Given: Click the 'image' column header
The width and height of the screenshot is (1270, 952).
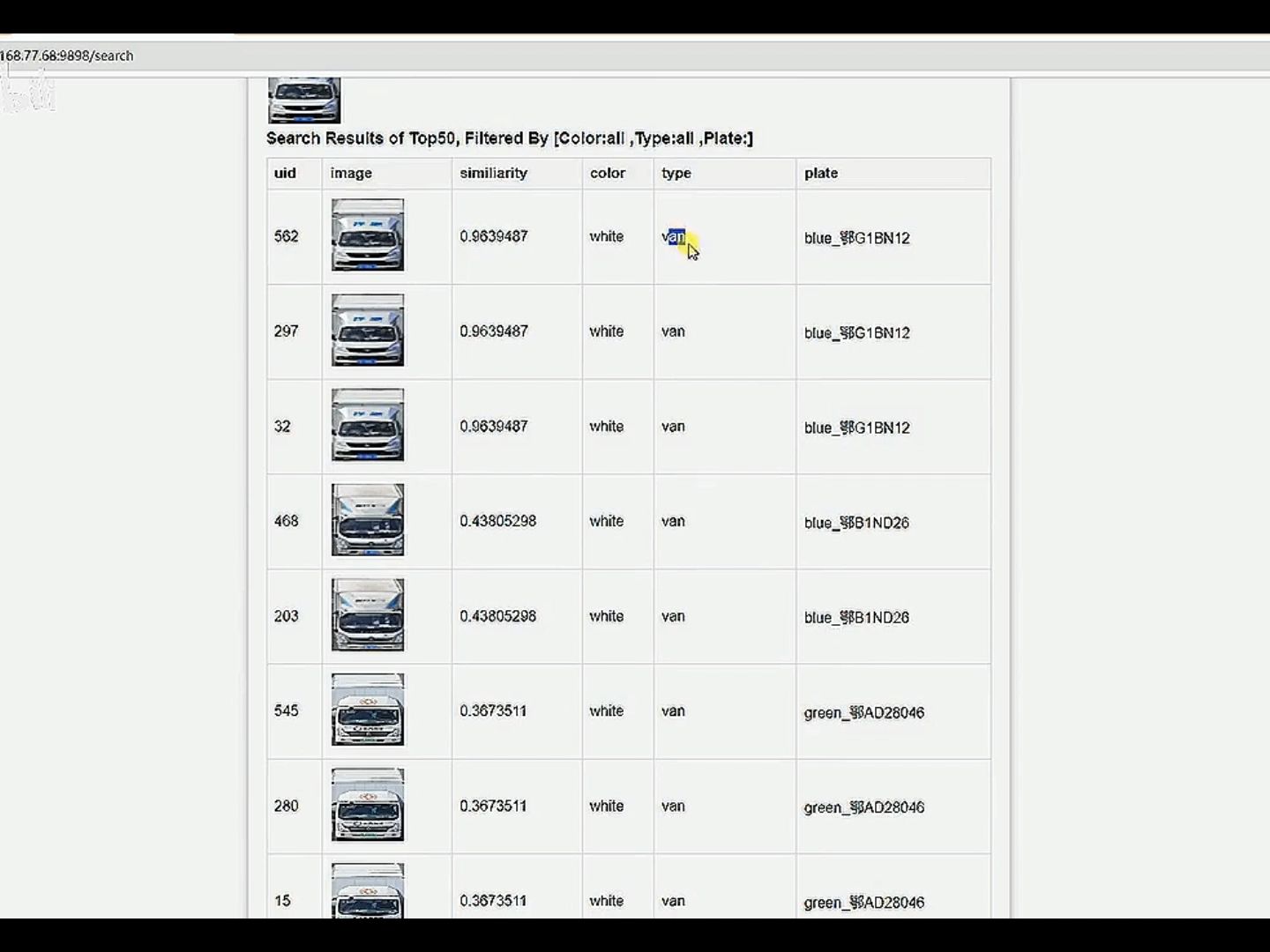Looking at the screenshot, I should [x=351, y=173].
